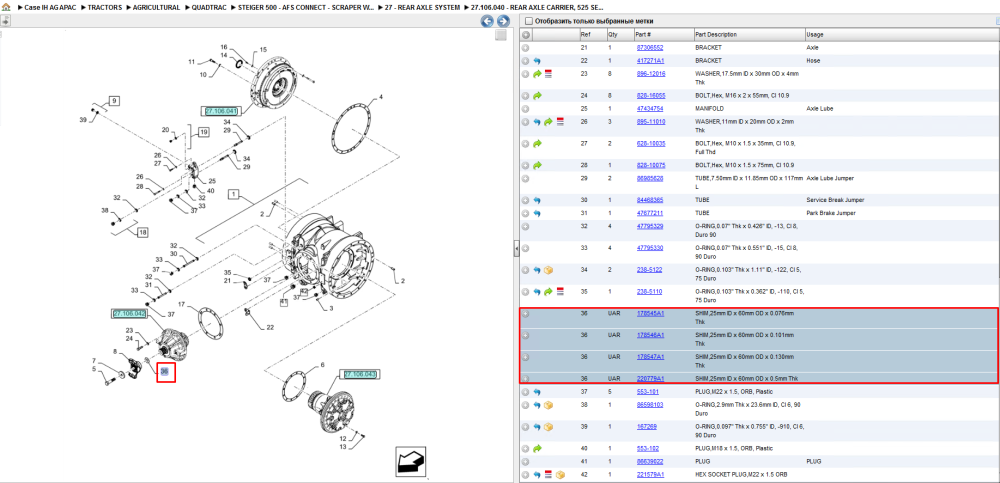The width and height of the screenshot is (1000, 483).
Task: Click green arrow icon on row 28
Action: click(537, 165)
